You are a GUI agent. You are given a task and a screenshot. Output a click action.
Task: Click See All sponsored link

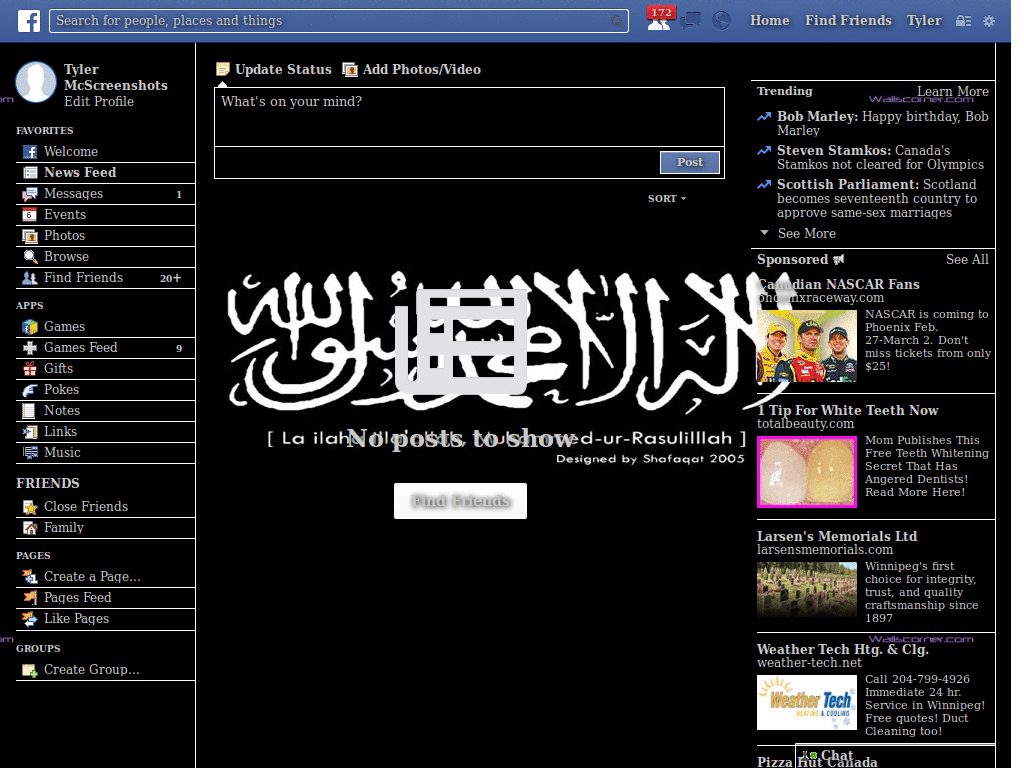coord(967,259)
